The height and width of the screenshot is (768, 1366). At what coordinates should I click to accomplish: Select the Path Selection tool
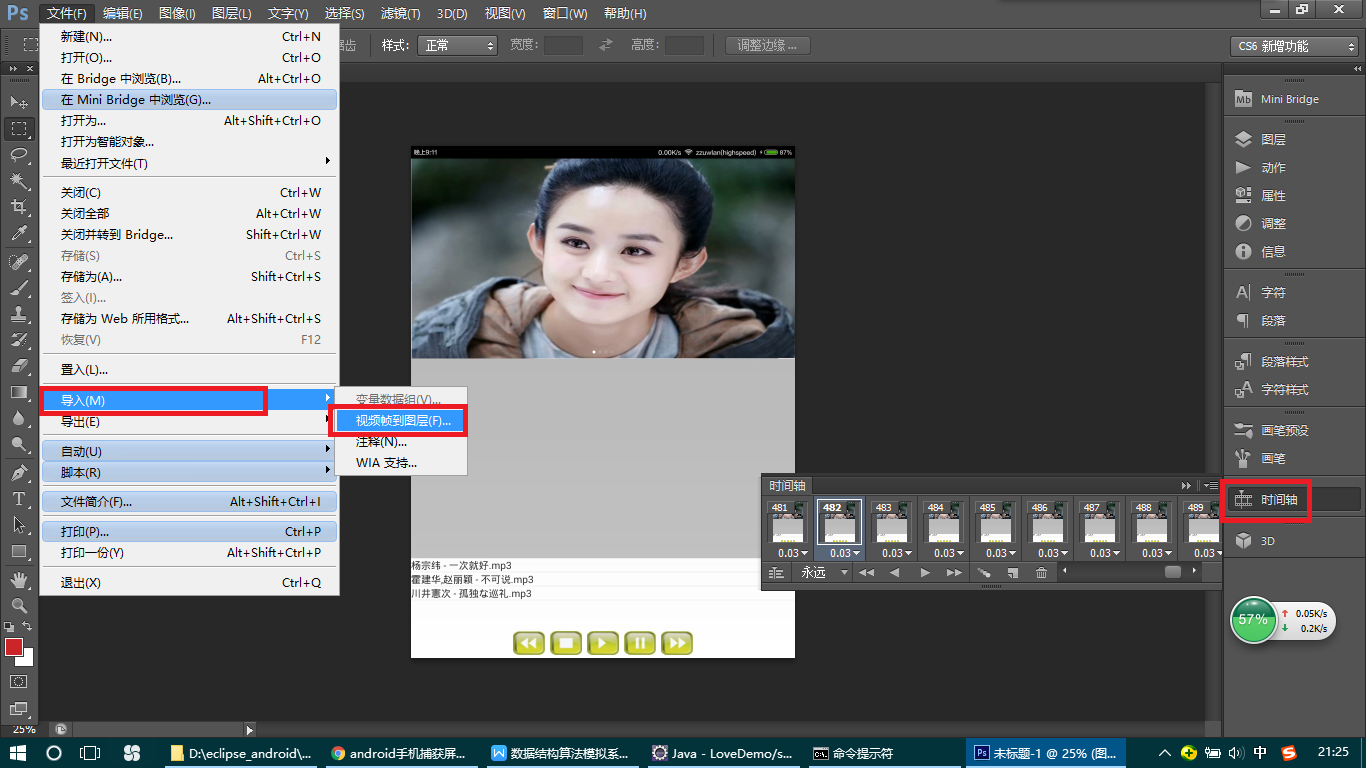coord(19,525)
